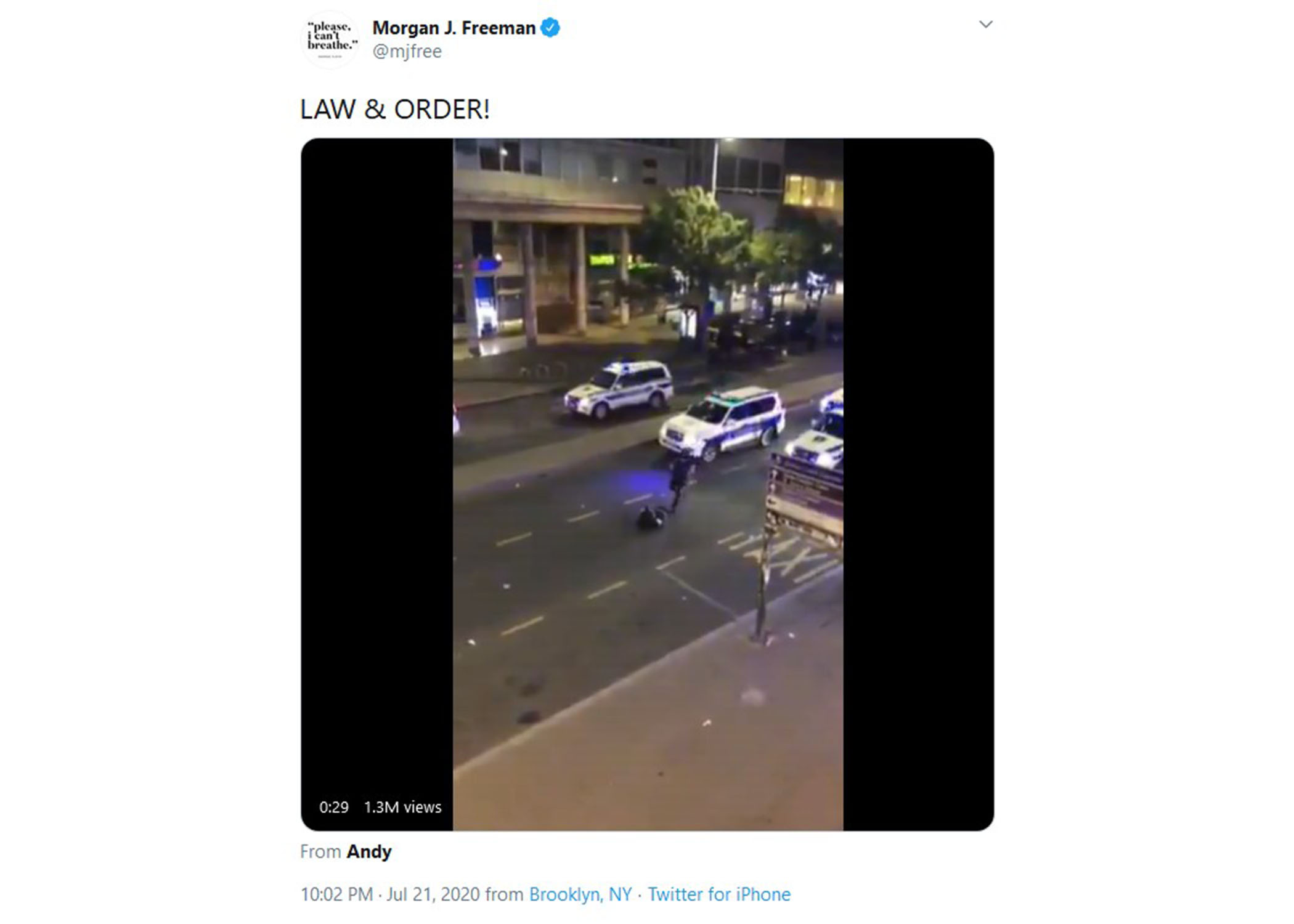Open the video source "Andy" link
This screenshot has width=1294, height=924.
click(368, 851)
